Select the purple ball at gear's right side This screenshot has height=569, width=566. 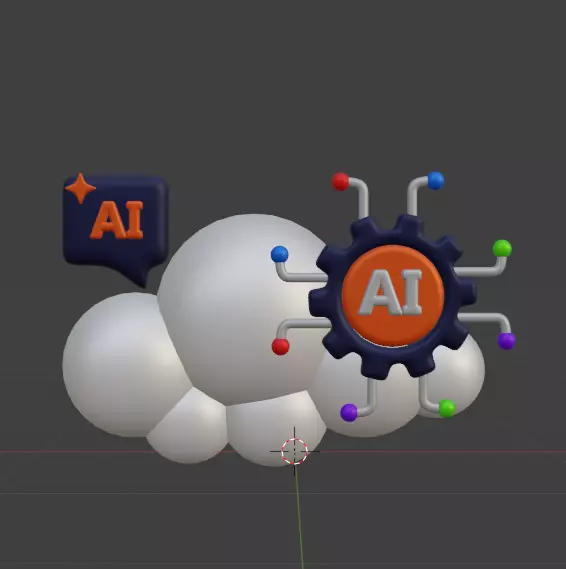coord(506,341)
